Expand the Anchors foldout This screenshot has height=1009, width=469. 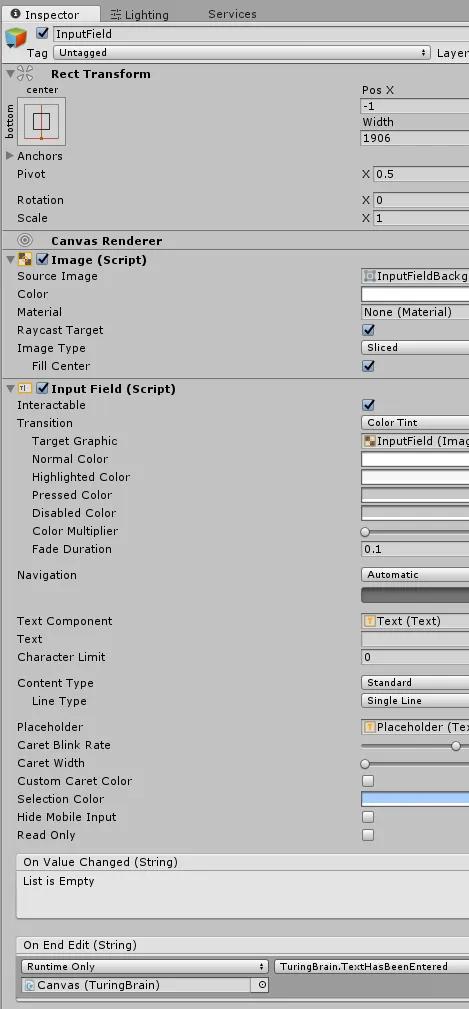pos(9,156)
